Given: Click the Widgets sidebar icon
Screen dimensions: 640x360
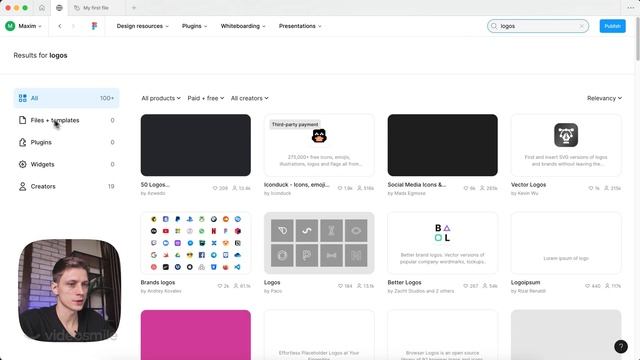Looking at the screenshot, I should coord(22,164).
